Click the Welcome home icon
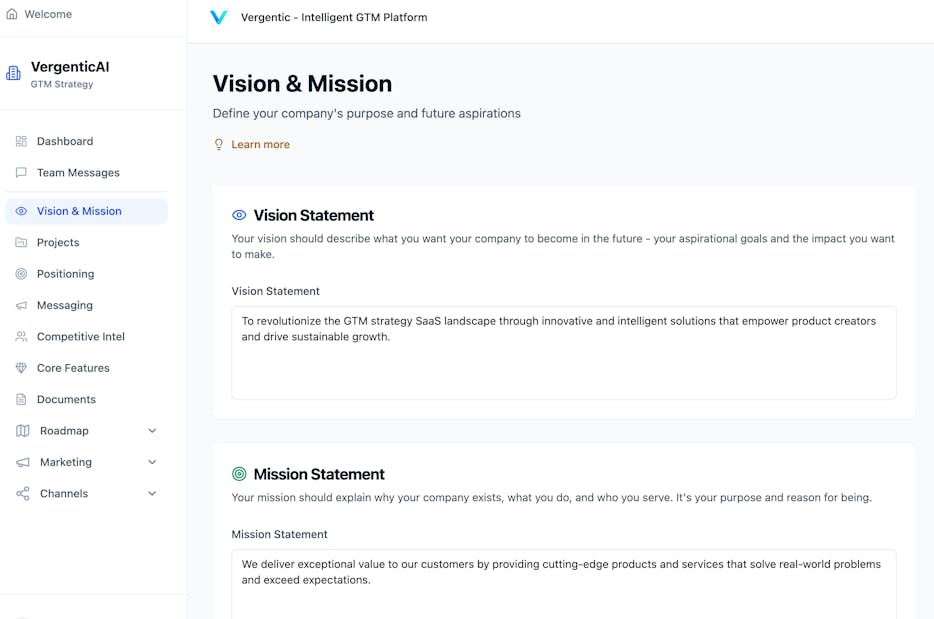Screen dimensions: 934x619 12,14
